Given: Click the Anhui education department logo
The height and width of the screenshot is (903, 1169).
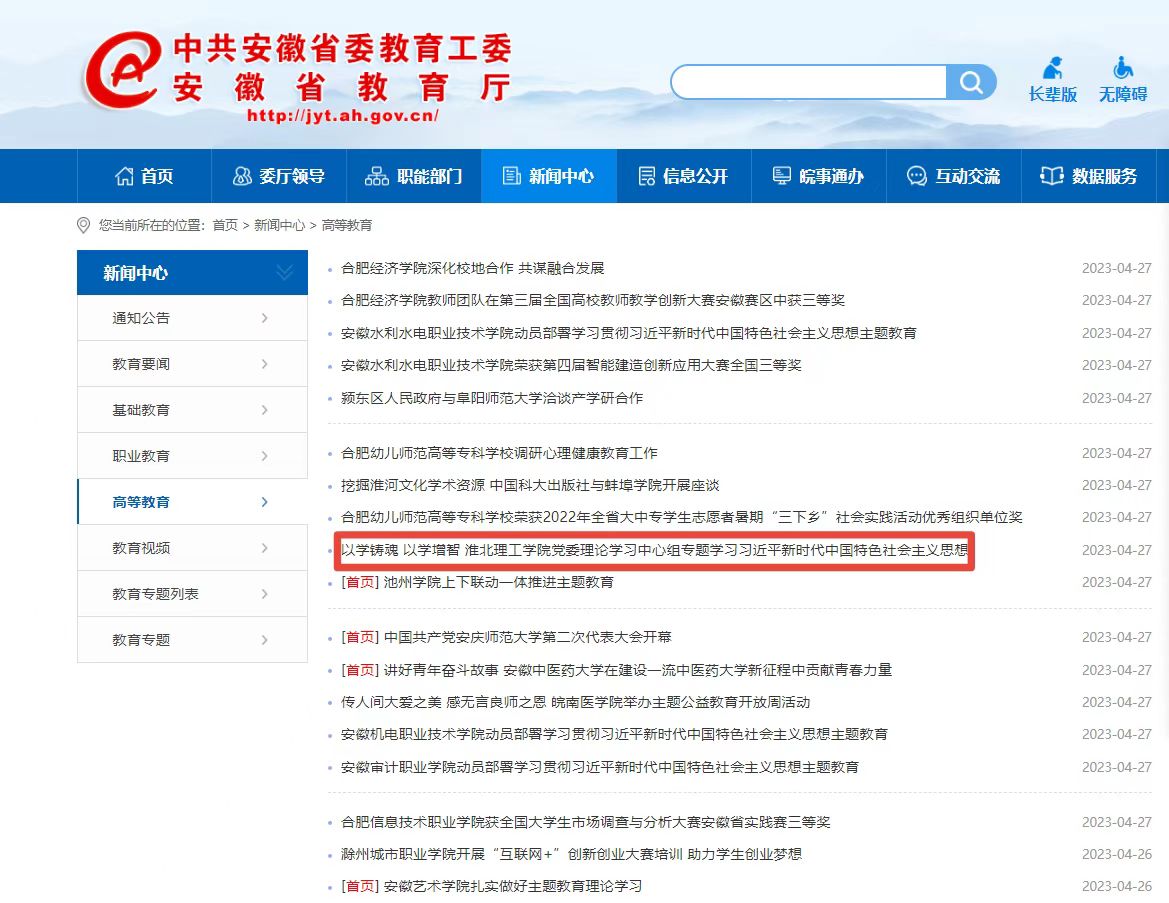Looking at the screenshot, I should pos(122,70).
